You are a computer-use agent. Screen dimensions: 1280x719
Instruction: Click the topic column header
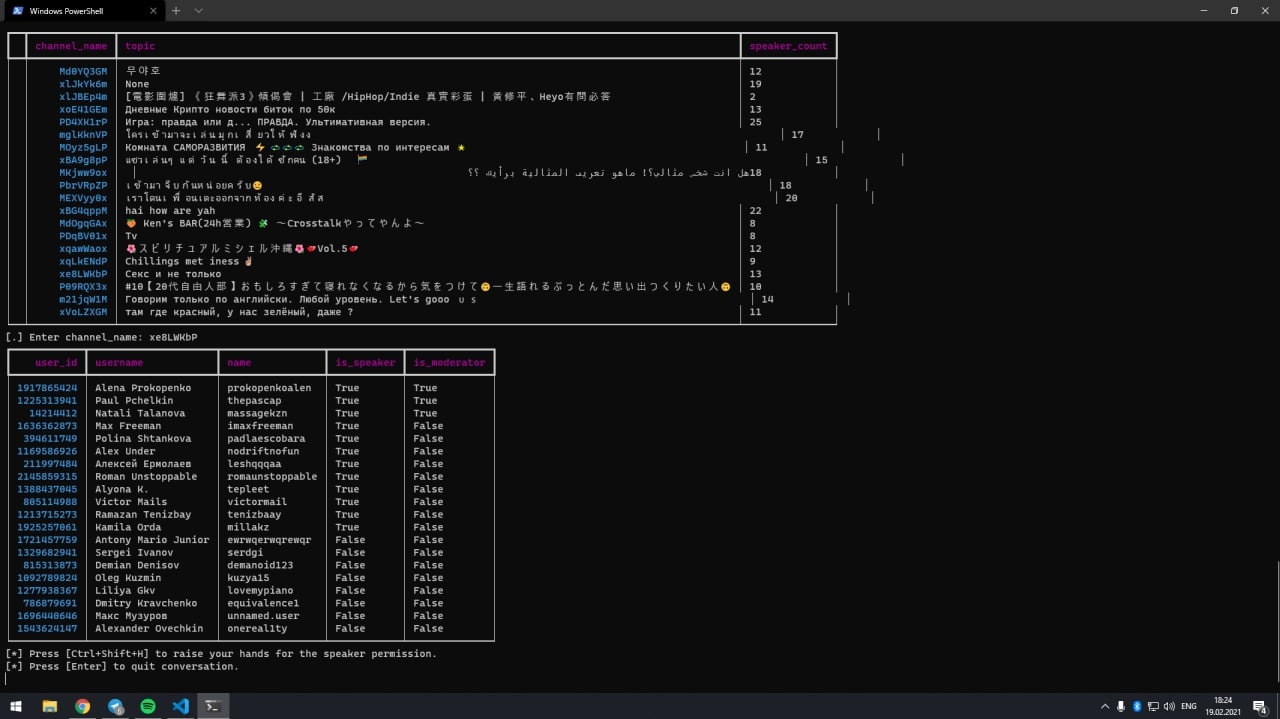140,46
